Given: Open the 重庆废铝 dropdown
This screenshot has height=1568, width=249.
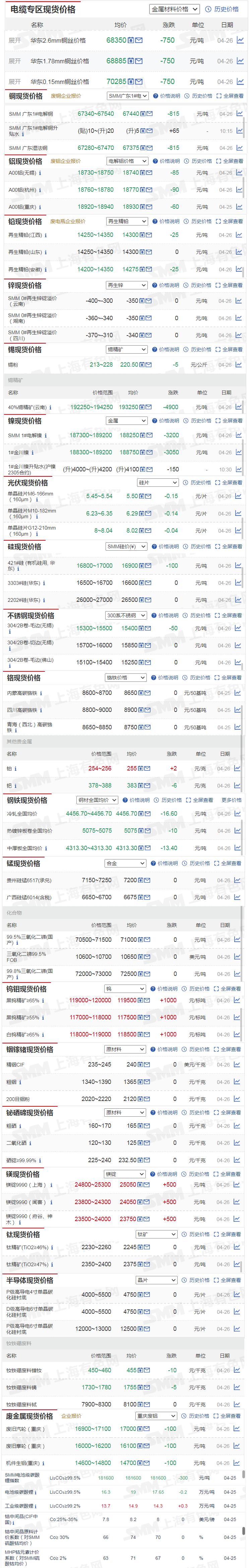Looking at the screenshot, I should 155,1416.
